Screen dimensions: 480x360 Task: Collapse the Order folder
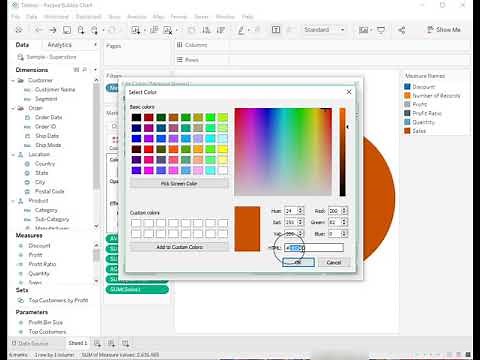13,108
